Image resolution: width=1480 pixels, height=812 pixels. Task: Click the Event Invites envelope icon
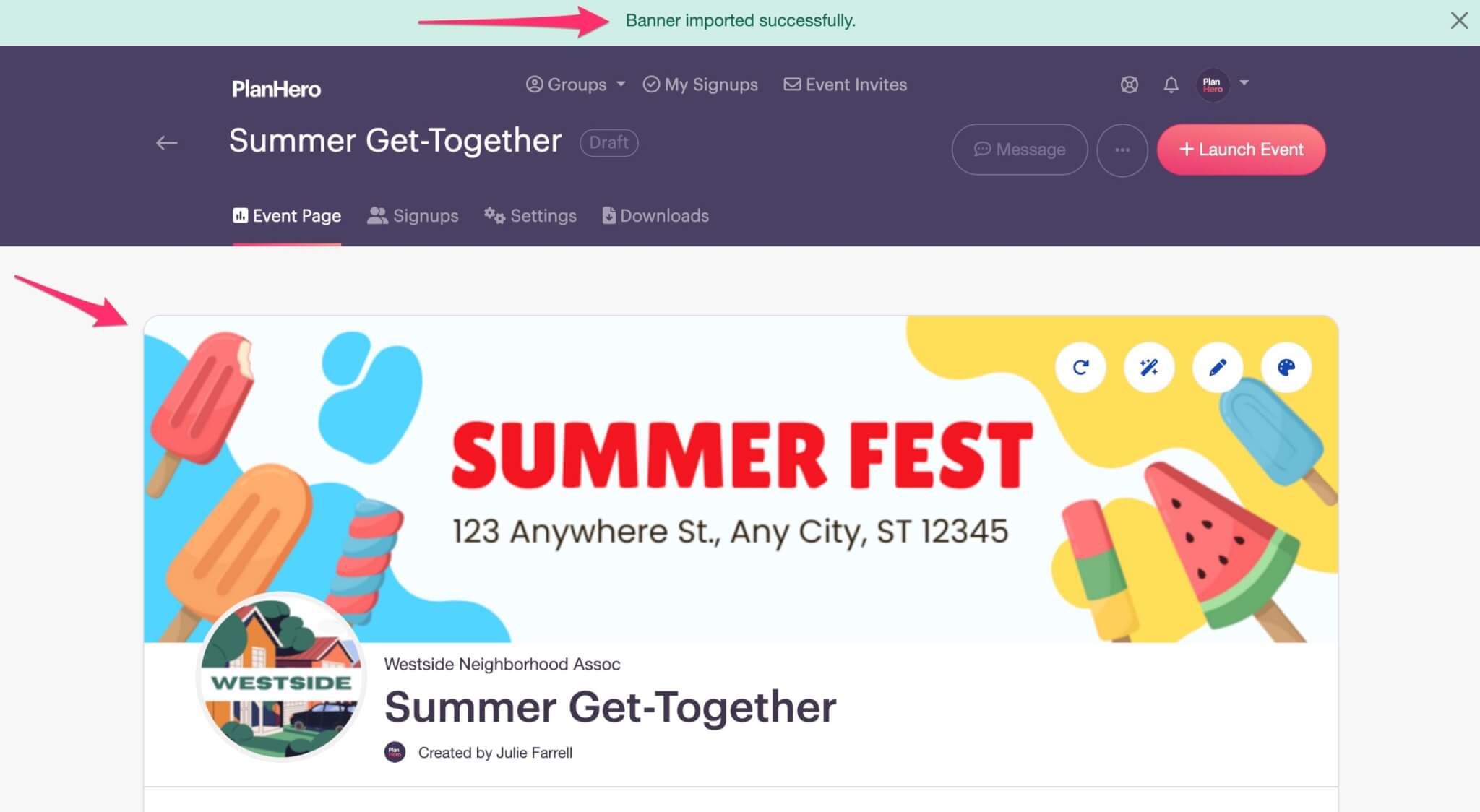click(x=792, y=85)
